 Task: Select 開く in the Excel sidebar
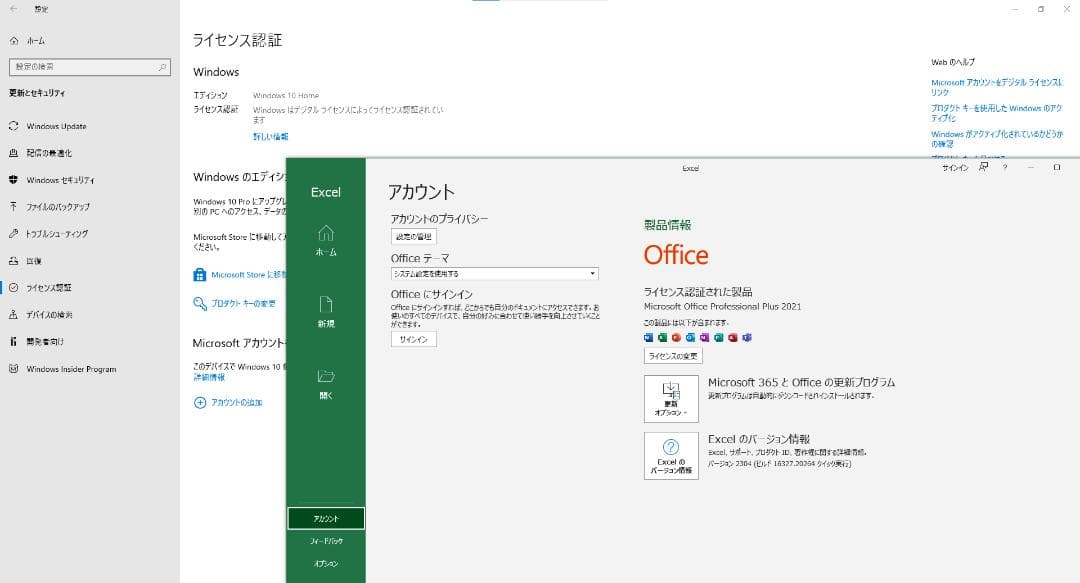(324, 385)
